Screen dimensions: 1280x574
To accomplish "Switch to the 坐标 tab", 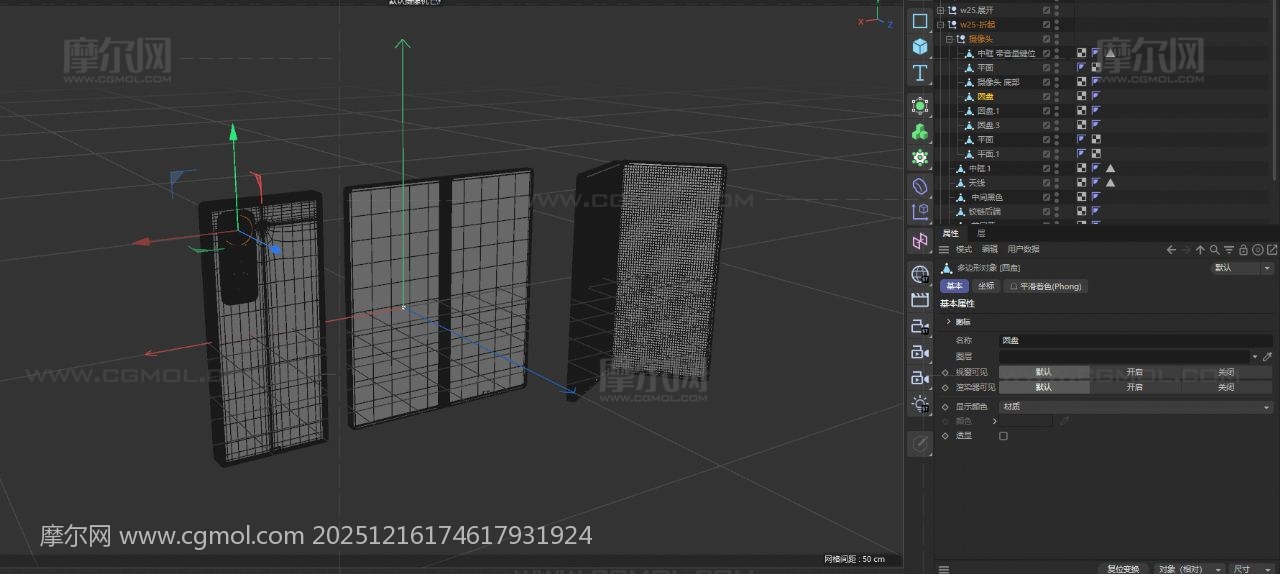I will (x=985, y=286).
